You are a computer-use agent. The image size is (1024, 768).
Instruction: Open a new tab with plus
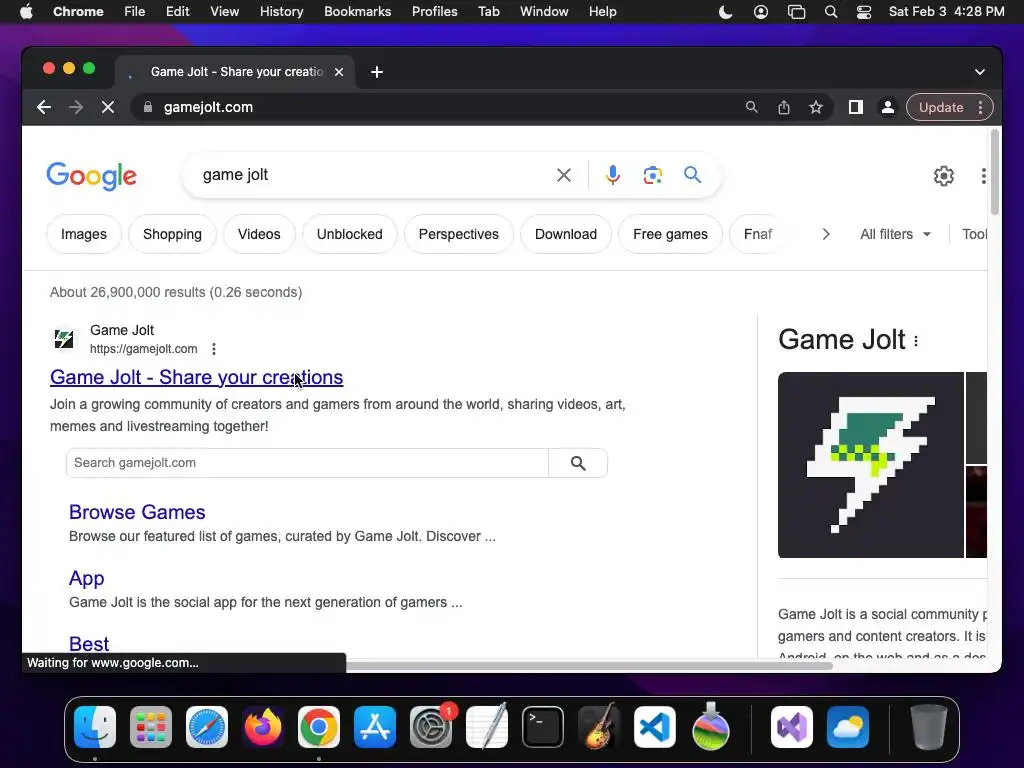(377, 72)
